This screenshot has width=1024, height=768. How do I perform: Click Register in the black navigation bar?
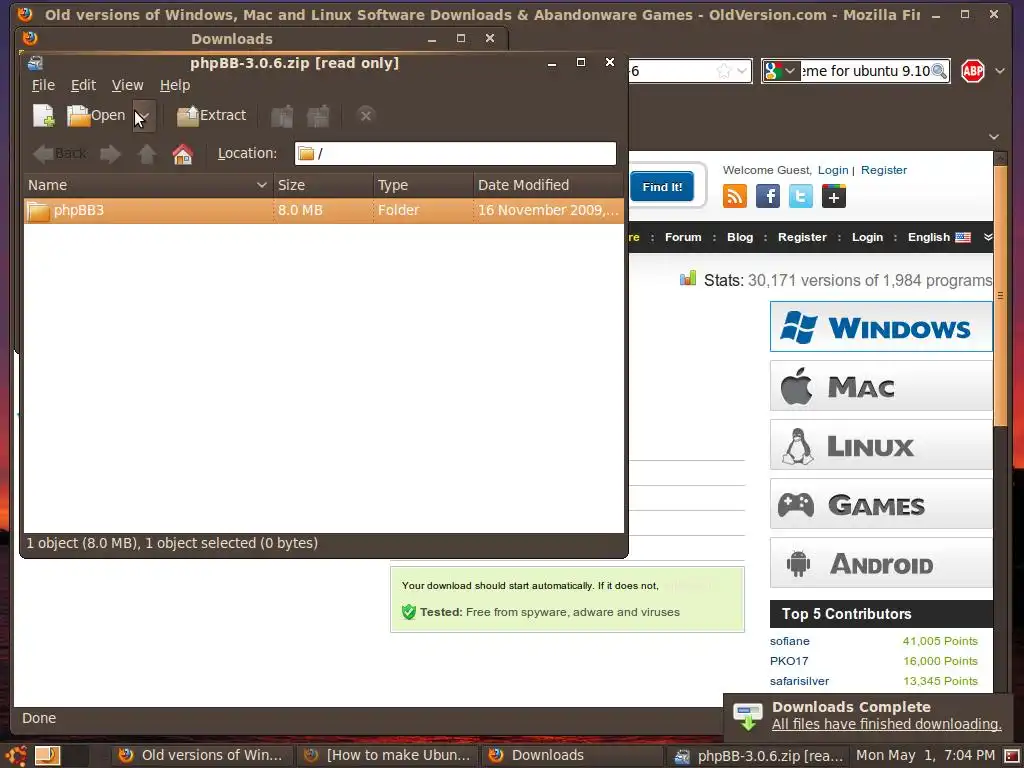point(802,237)
